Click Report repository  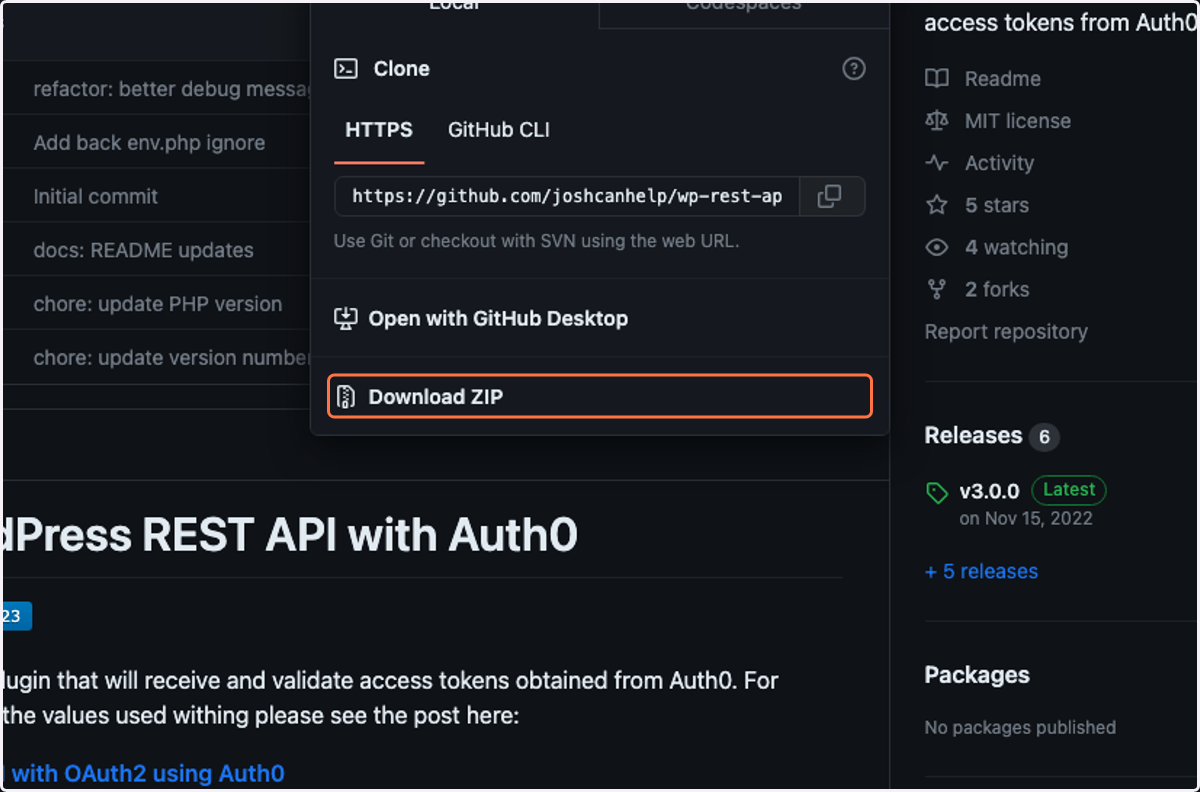[x=1006, y=331]
